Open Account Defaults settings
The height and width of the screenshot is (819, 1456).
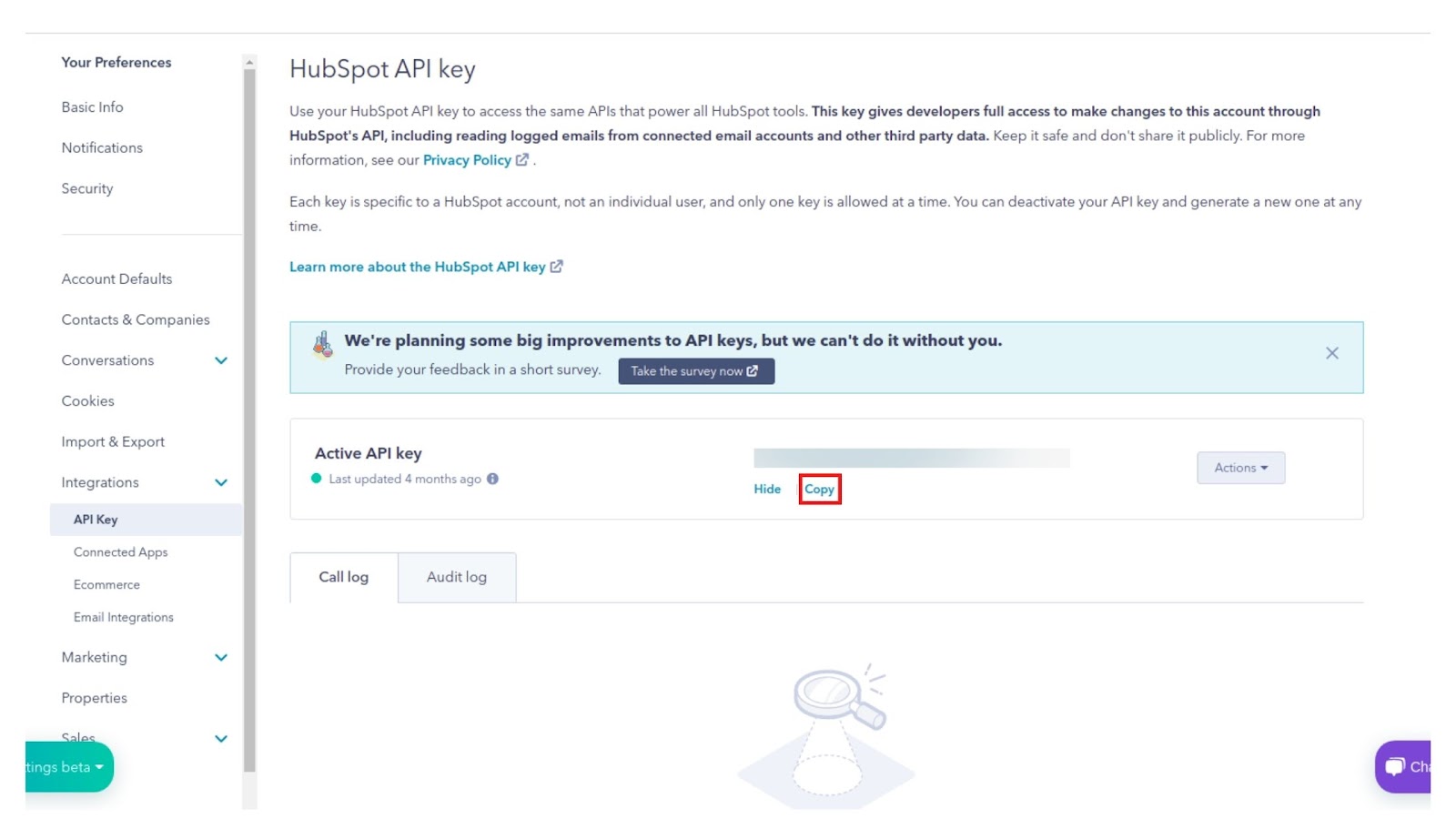[116, 279]
